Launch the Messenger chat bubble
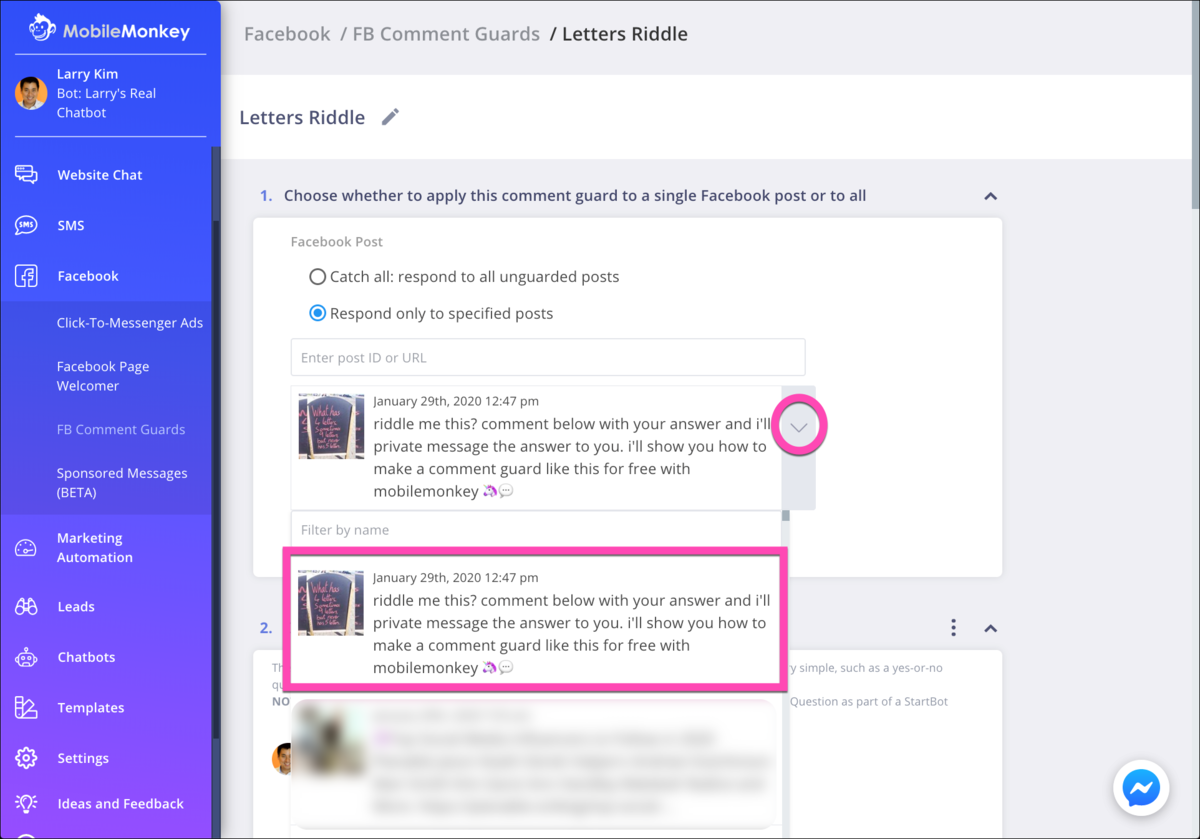 coord(1139,788)
